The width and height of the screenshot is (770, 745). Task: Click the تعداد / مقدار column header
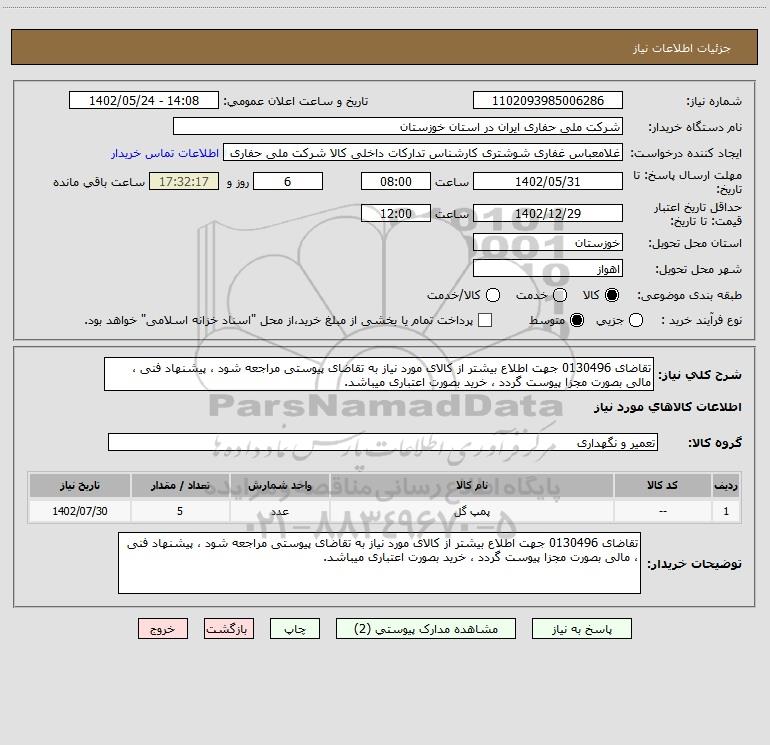pos(180,486)
